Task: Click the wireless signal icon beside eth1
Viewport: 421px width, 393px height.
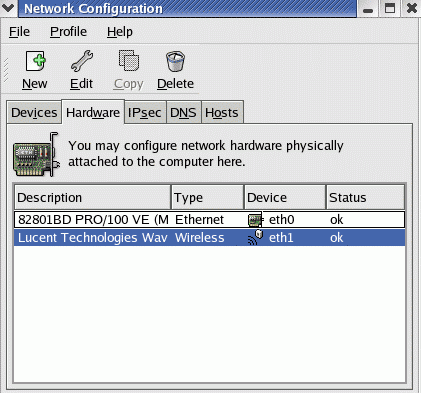Action: pos(256,238)
